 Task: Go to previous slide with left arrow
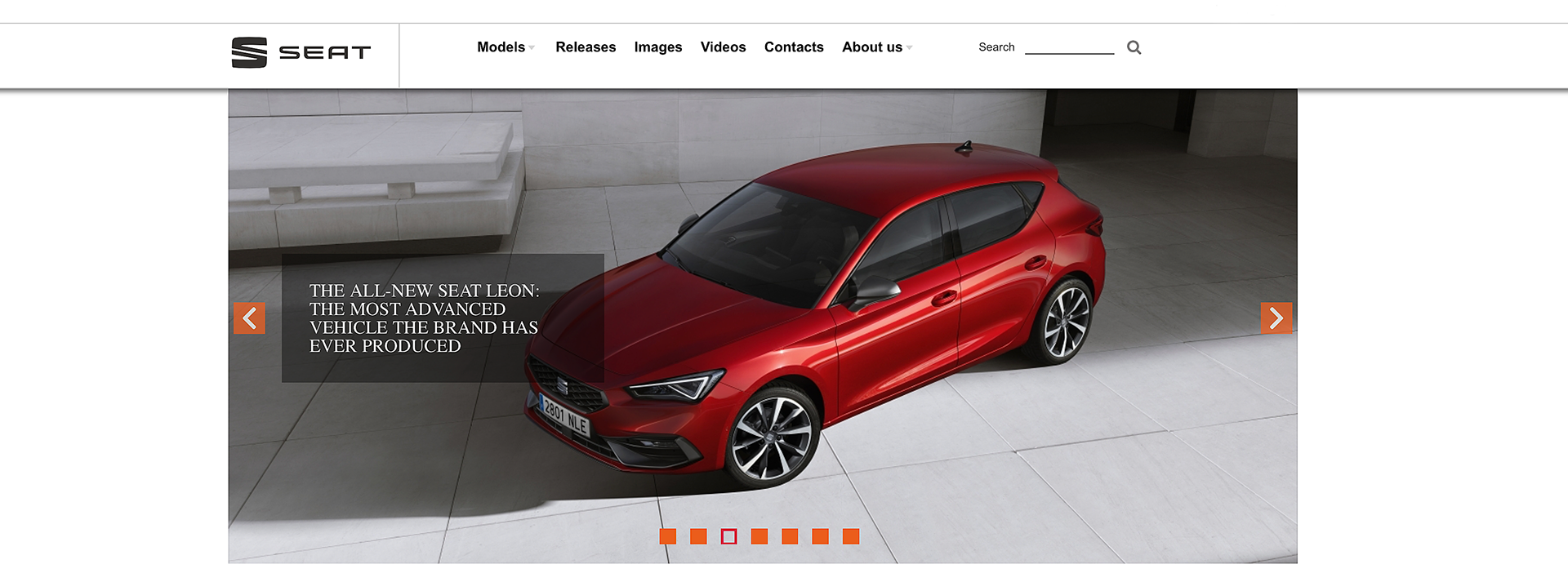coord(249,318)
